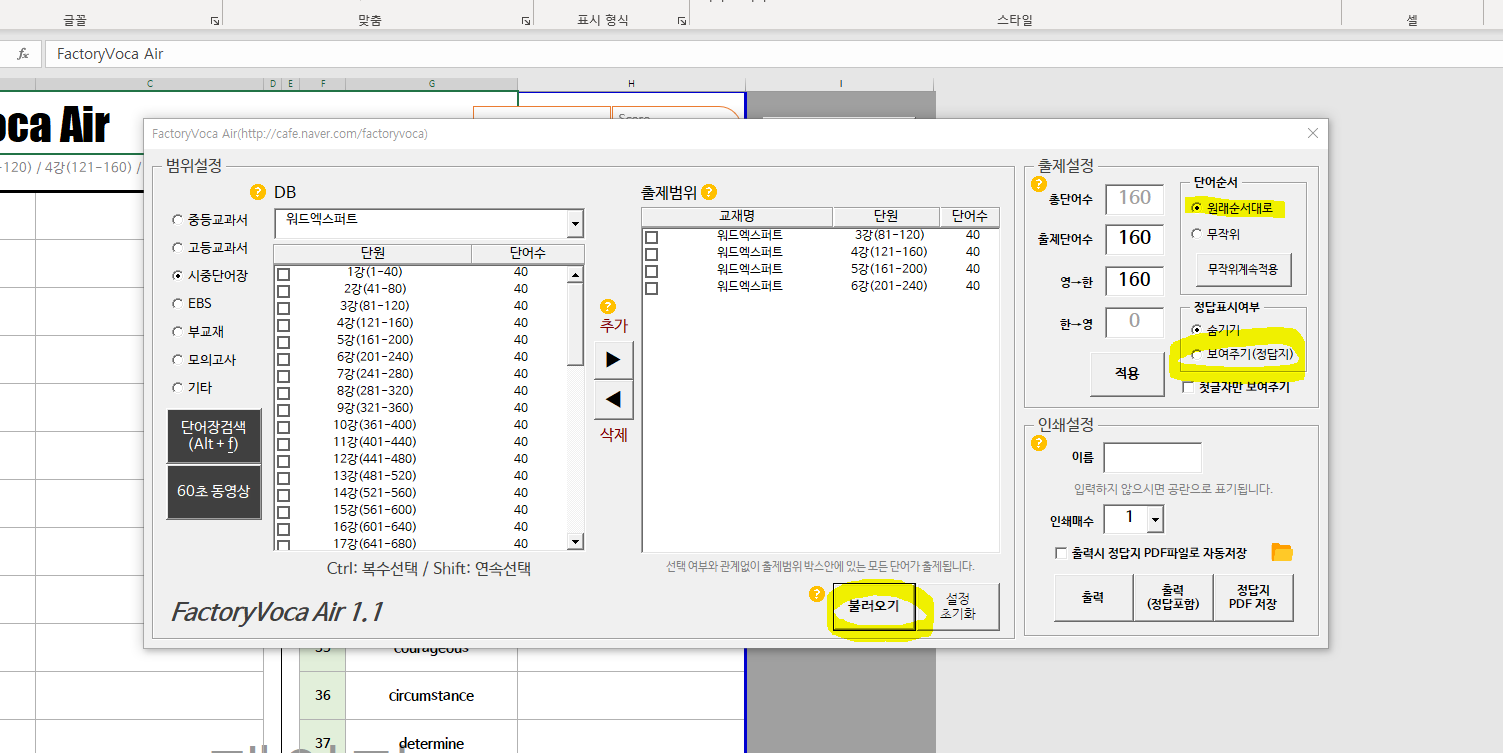Viewport: 1503px width, 753px height.
Task: Click the delete left-arrow button
Action: pos(613,400)
